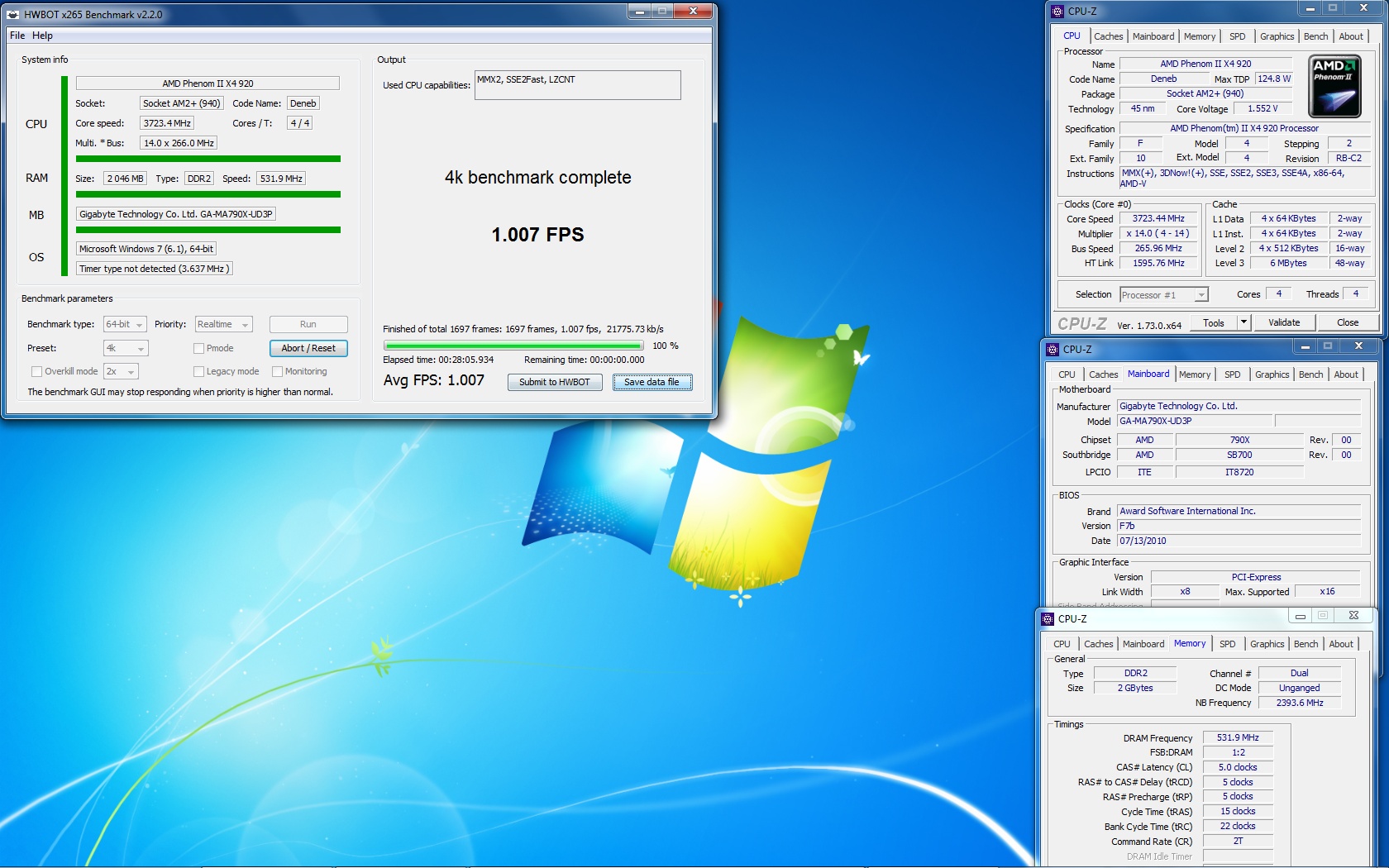The height and width of the screenshot is (868, 1389).
Task: Open the Processor #1 selection dropdown
Action: coord(1164,295)
